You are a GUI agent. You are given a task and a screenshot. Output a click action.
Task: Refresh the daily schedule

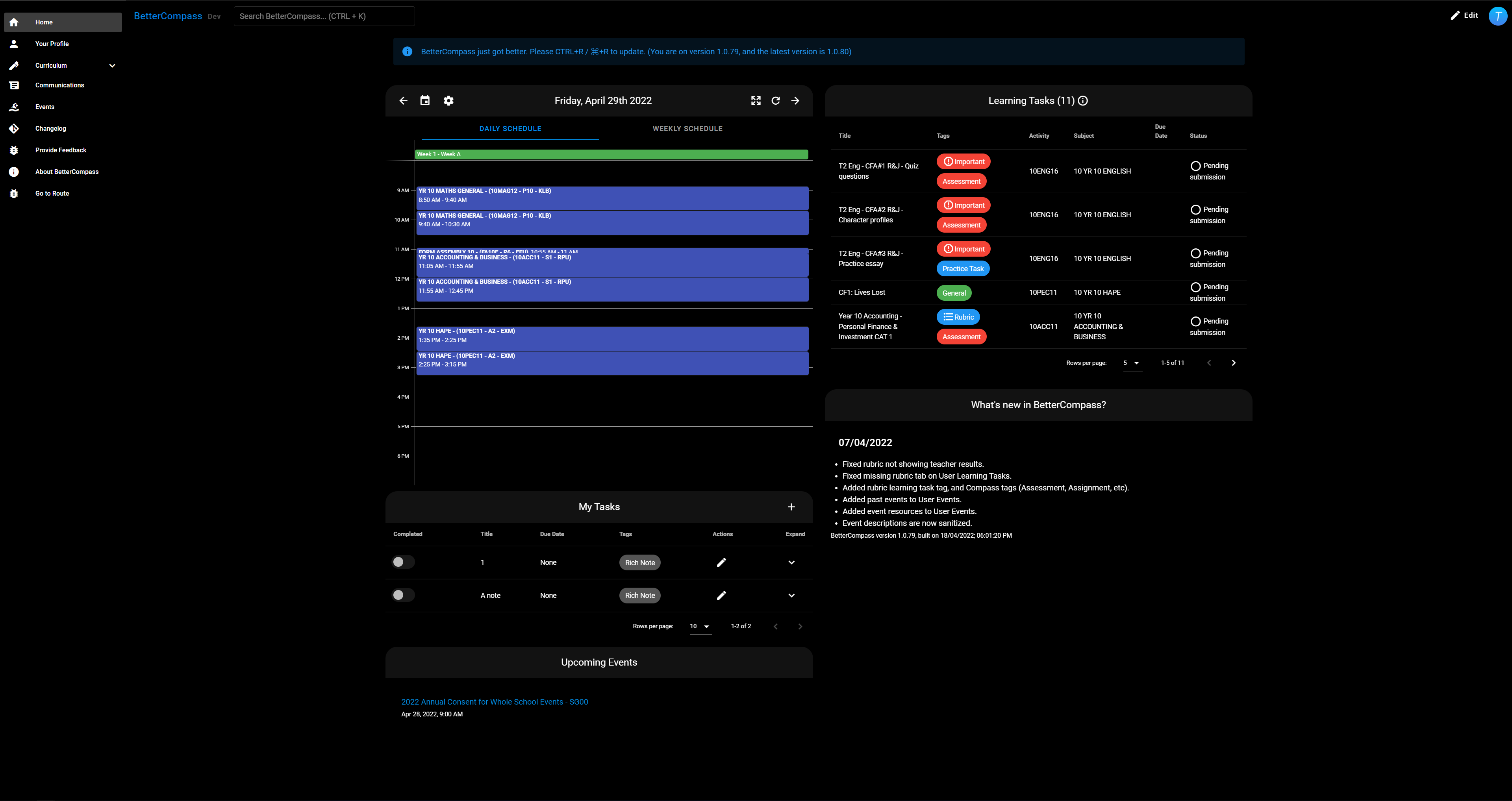775,101
